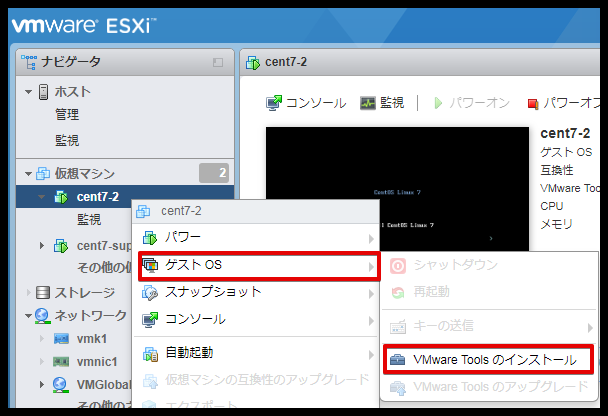Click the VM icon in cent7-2 panel header
This screenshot has height=416, width=608.
pos(253,62)
